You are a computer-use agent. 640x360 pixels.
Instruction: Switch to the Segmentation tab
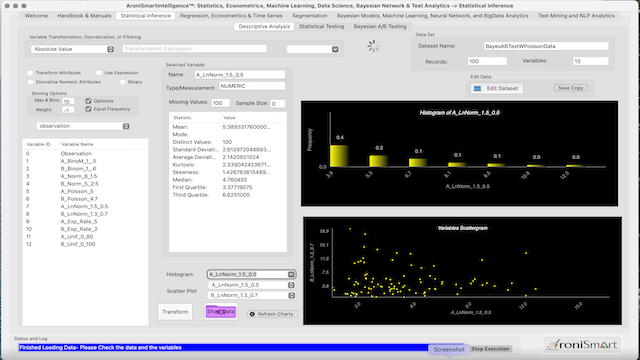[309, 16]
